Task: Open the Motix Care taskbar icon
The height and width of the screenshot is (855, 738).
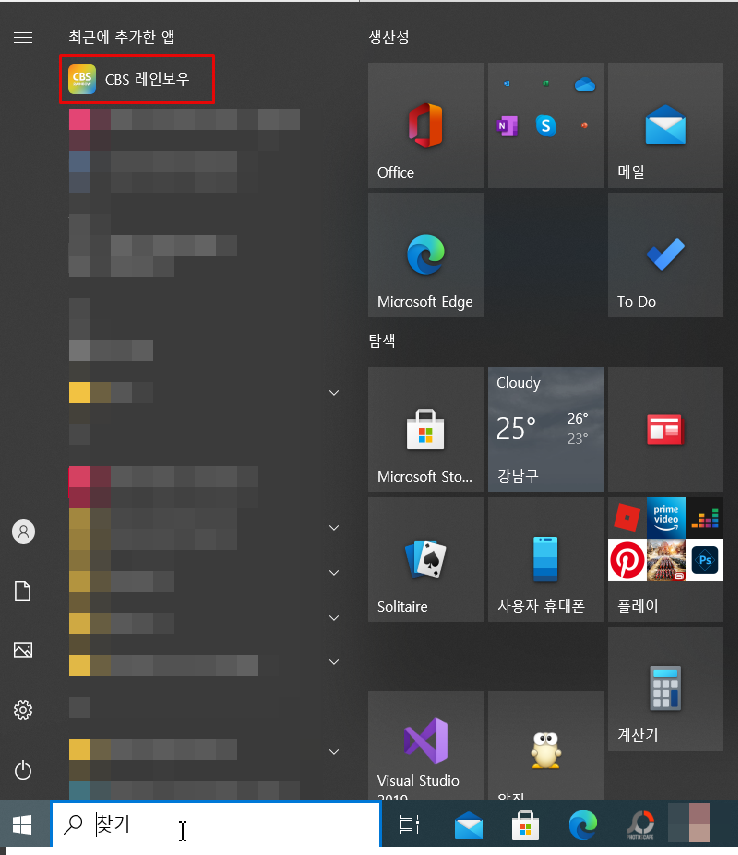Action: pyautogui.click(x=640, y=824)
